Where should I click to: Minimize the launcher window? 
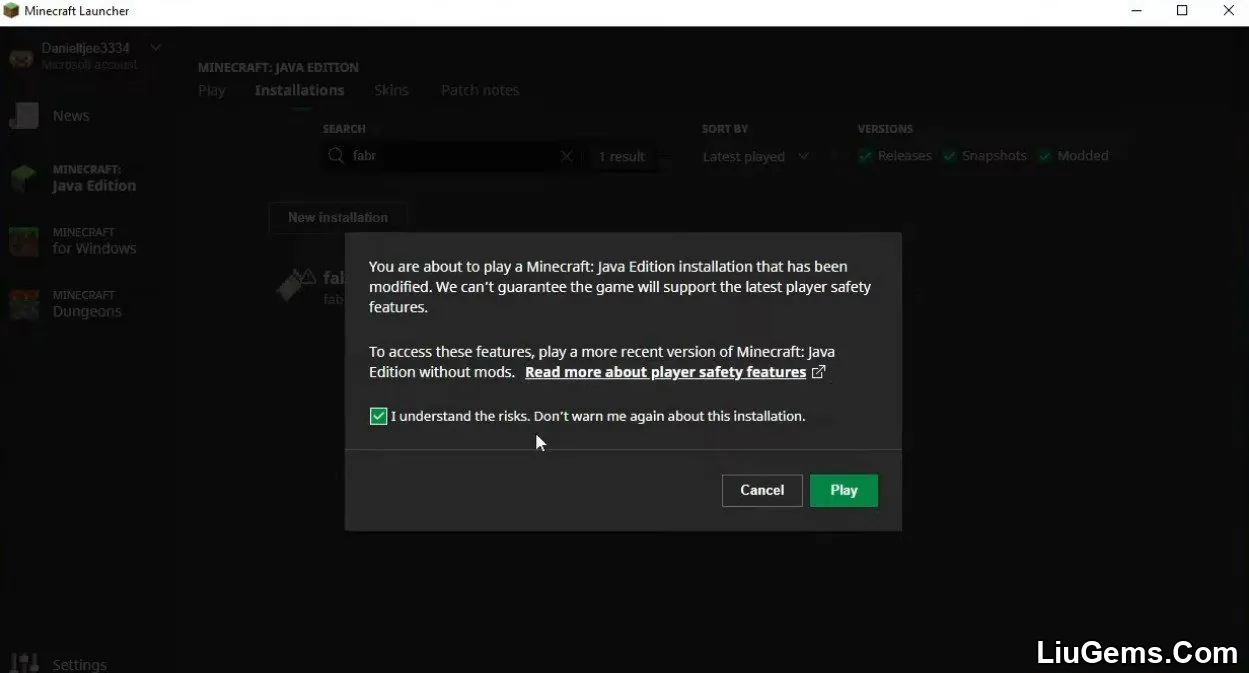point(1135,11)
